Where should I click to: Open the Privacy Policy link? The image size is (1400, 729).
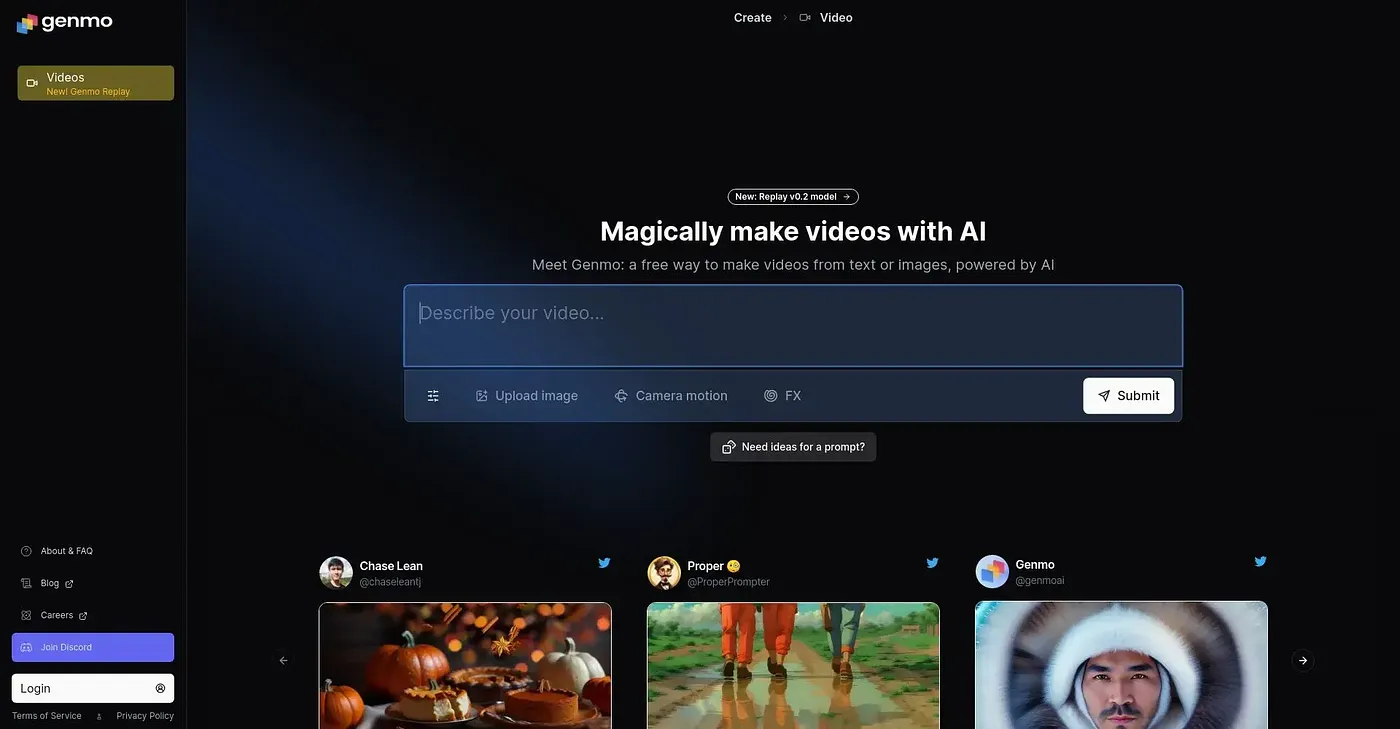coord(145,716)
